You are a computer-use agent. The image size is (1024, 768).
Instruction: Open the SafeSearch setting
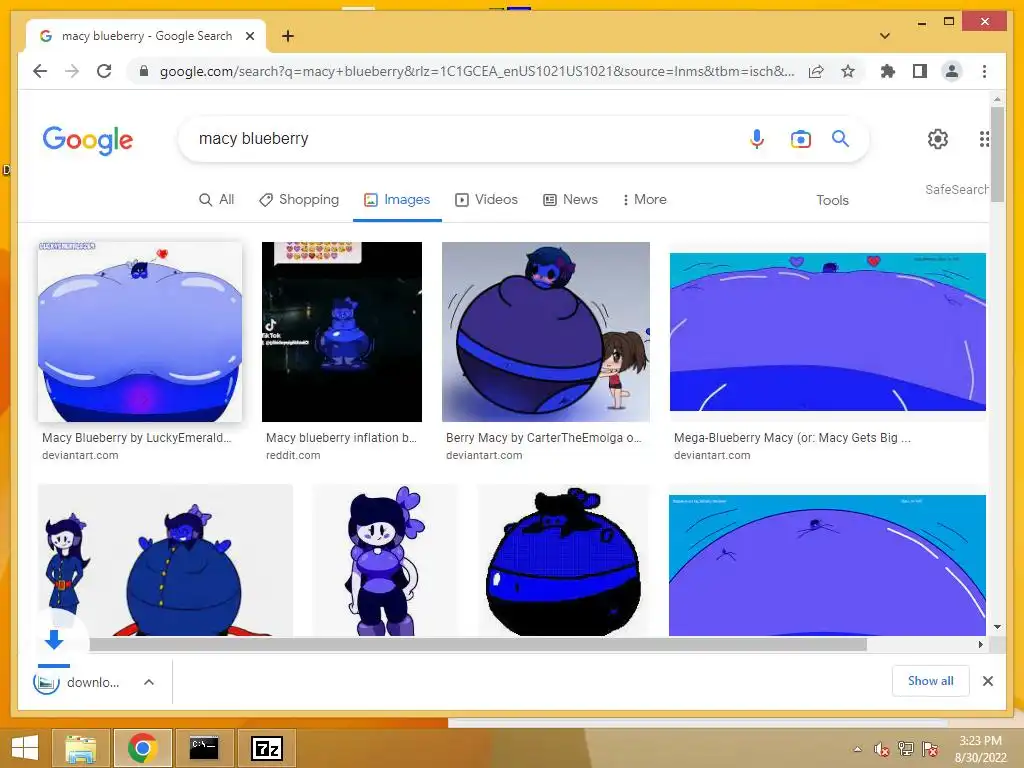pos(956,189)
